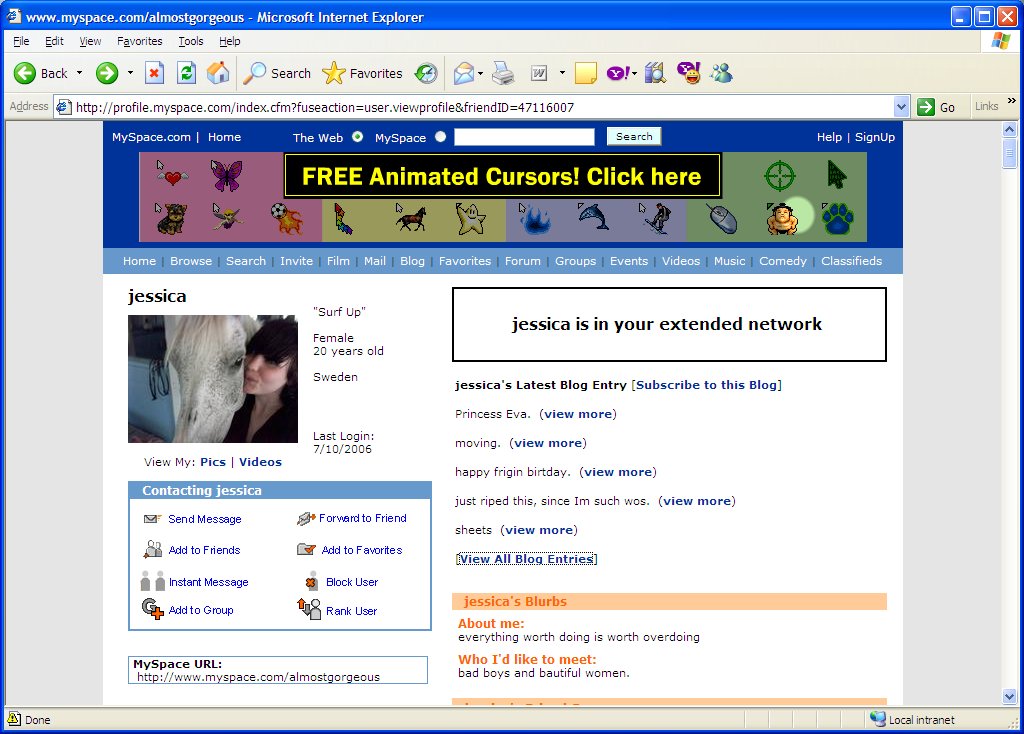Click the Print icon in toolbar
This screenshot has width=1024, height=734.
tap(503, 73)
